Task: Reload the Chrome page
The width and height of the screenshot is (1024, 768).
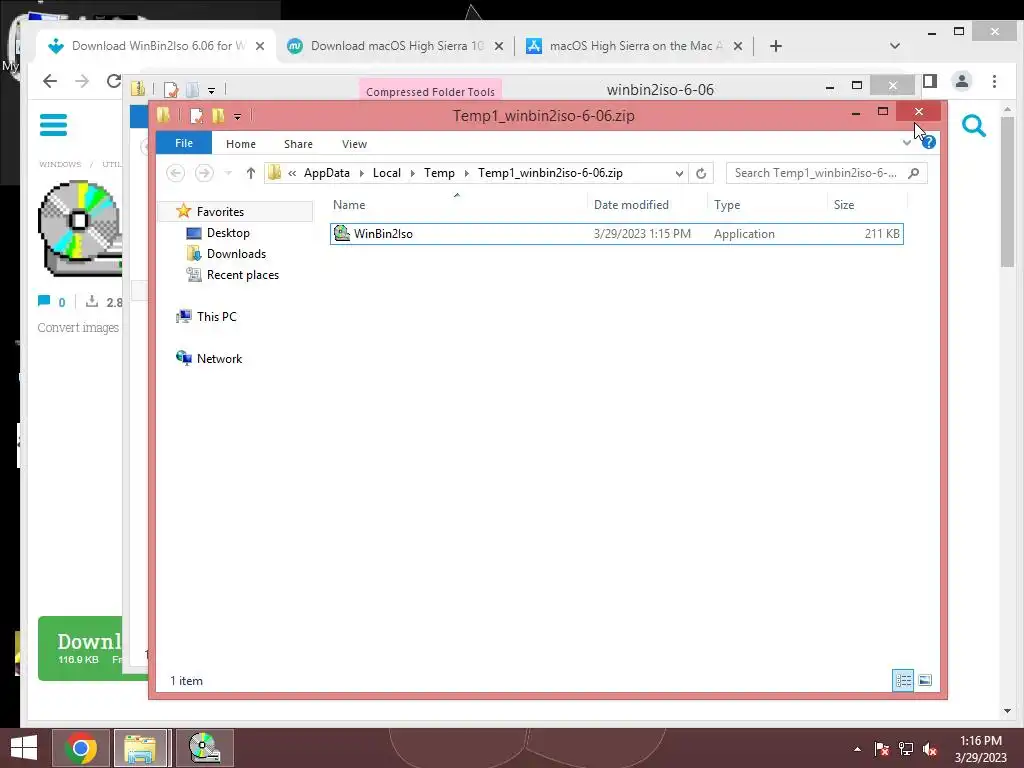Action: click(114, 81)
